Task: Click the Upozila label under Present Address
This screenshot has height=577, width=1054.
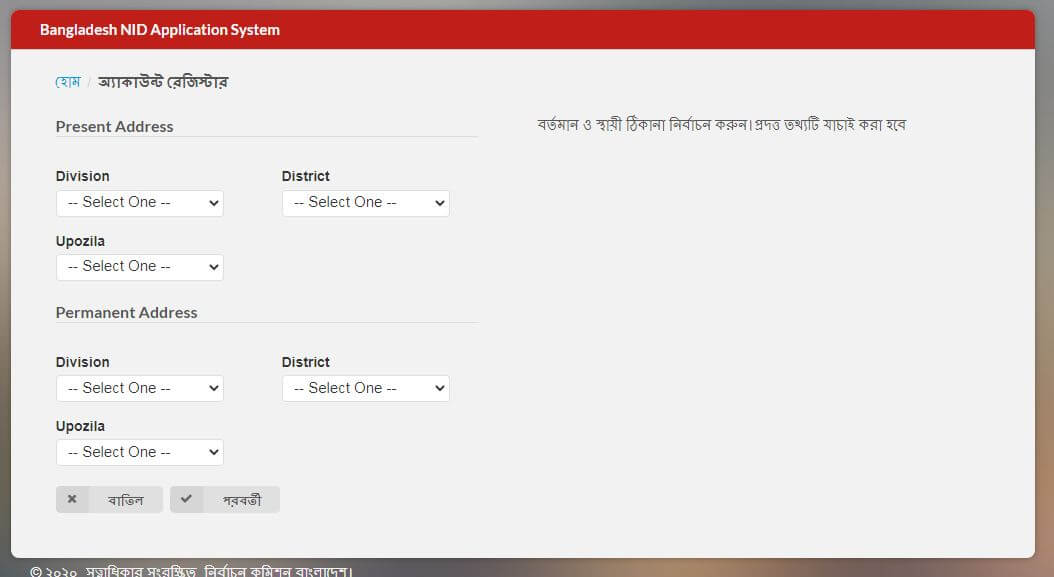Action: 80,241
